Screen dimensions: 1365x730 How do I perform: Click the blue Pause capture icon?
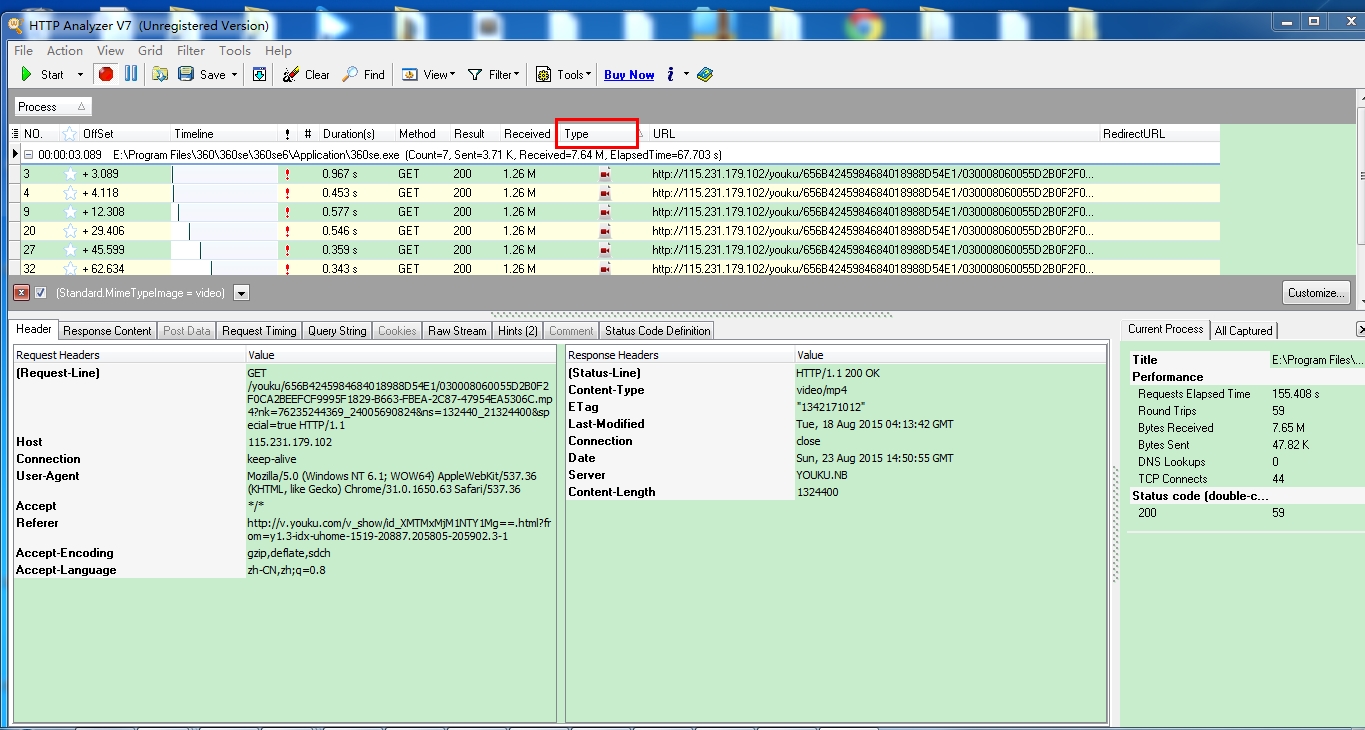[131, 74]
